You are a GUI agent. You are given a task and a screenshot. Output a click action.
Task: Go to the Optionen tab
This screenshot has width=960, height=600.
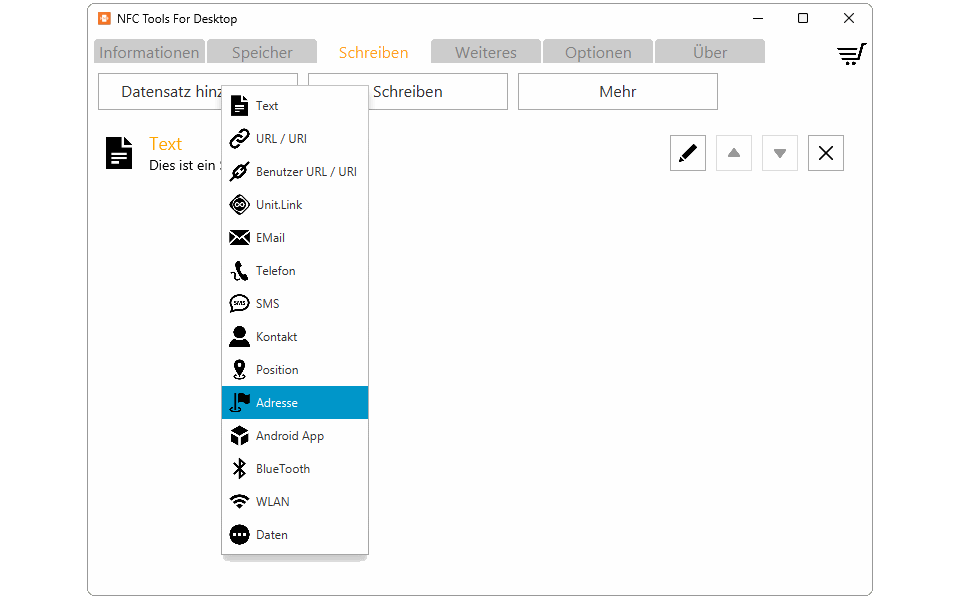pos(598,53)
